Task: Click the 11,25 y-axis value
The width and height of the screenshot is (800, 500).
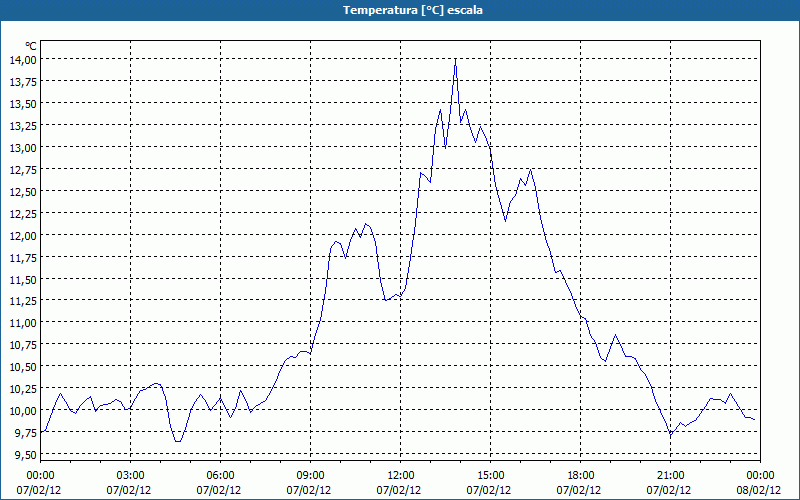Action: coord(23,301)
